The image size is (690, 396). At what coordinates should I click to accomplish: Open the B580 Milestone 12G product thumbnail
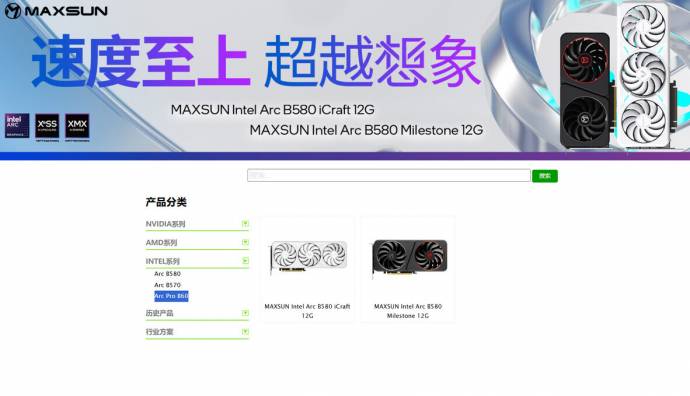[409, 257]
